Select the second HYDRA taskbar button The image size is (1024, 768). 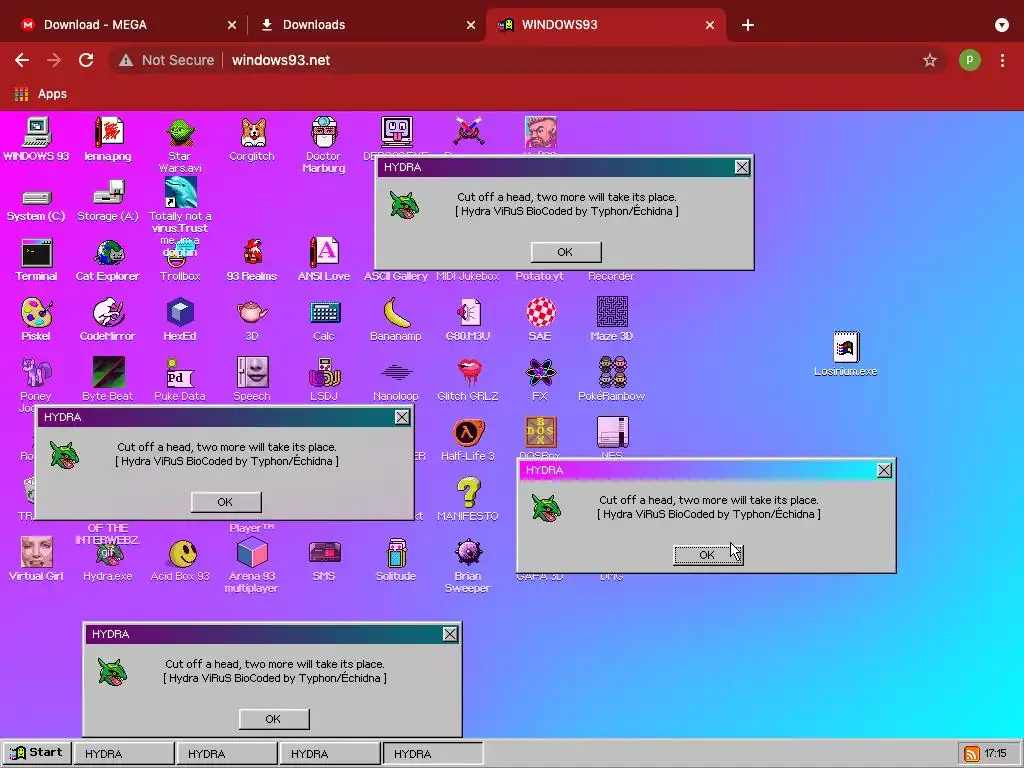pyautogui.click(x=227, y=754)
